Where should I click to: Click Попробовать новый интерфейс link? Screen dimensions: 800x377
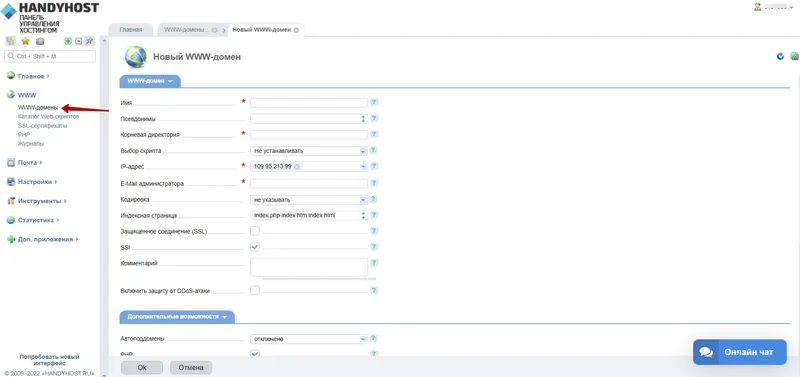pos(49,360)
